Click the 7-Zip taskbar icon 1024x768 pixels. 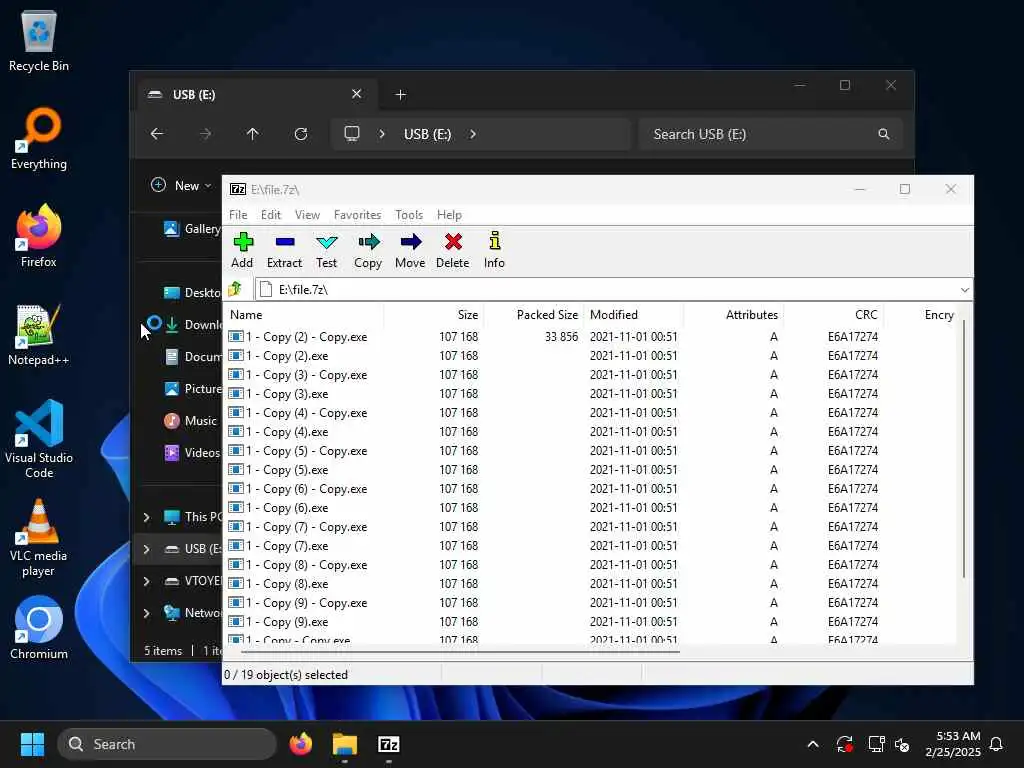click(389, 744)
